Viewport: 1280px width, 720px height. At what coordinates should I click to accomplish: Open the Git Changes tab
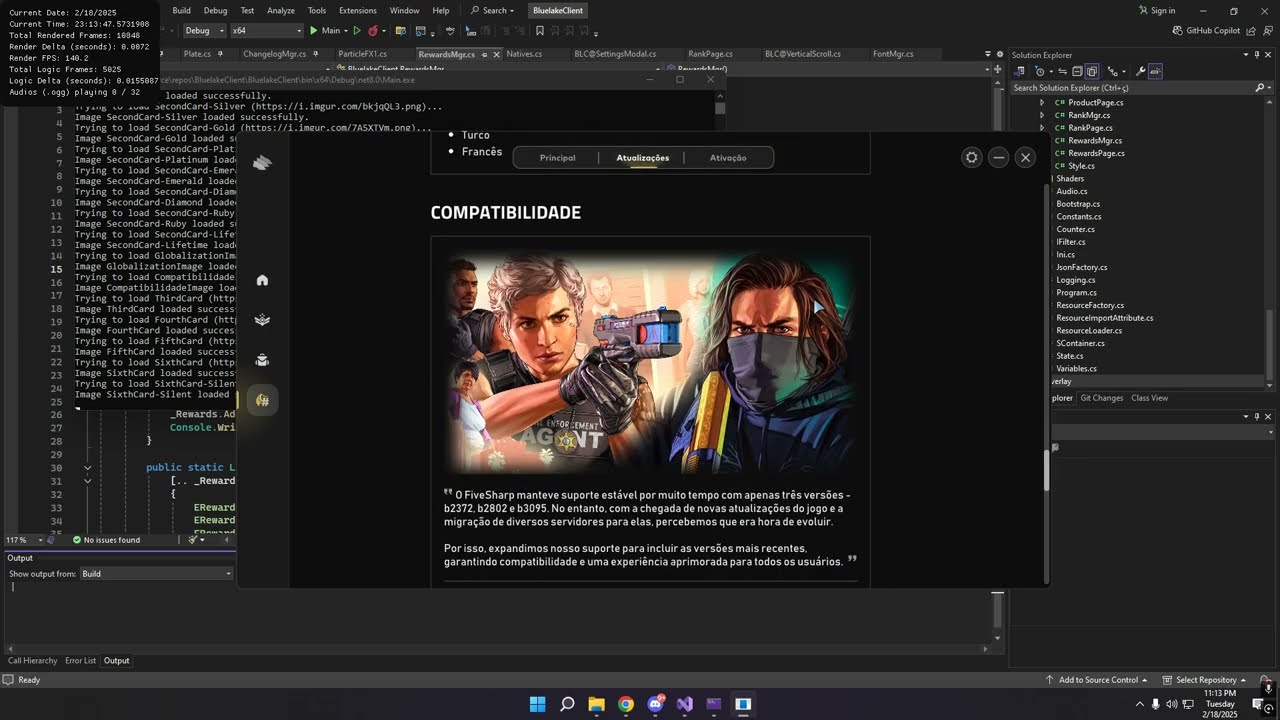1101,398
